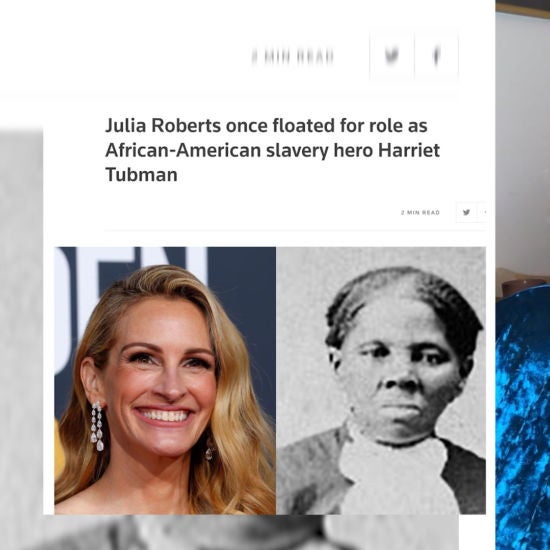The width and height of the screenshot is (550, 550).
Task: Click the cut-off Facebook icon beside small Twitter icon
Action: pos(484,212)
